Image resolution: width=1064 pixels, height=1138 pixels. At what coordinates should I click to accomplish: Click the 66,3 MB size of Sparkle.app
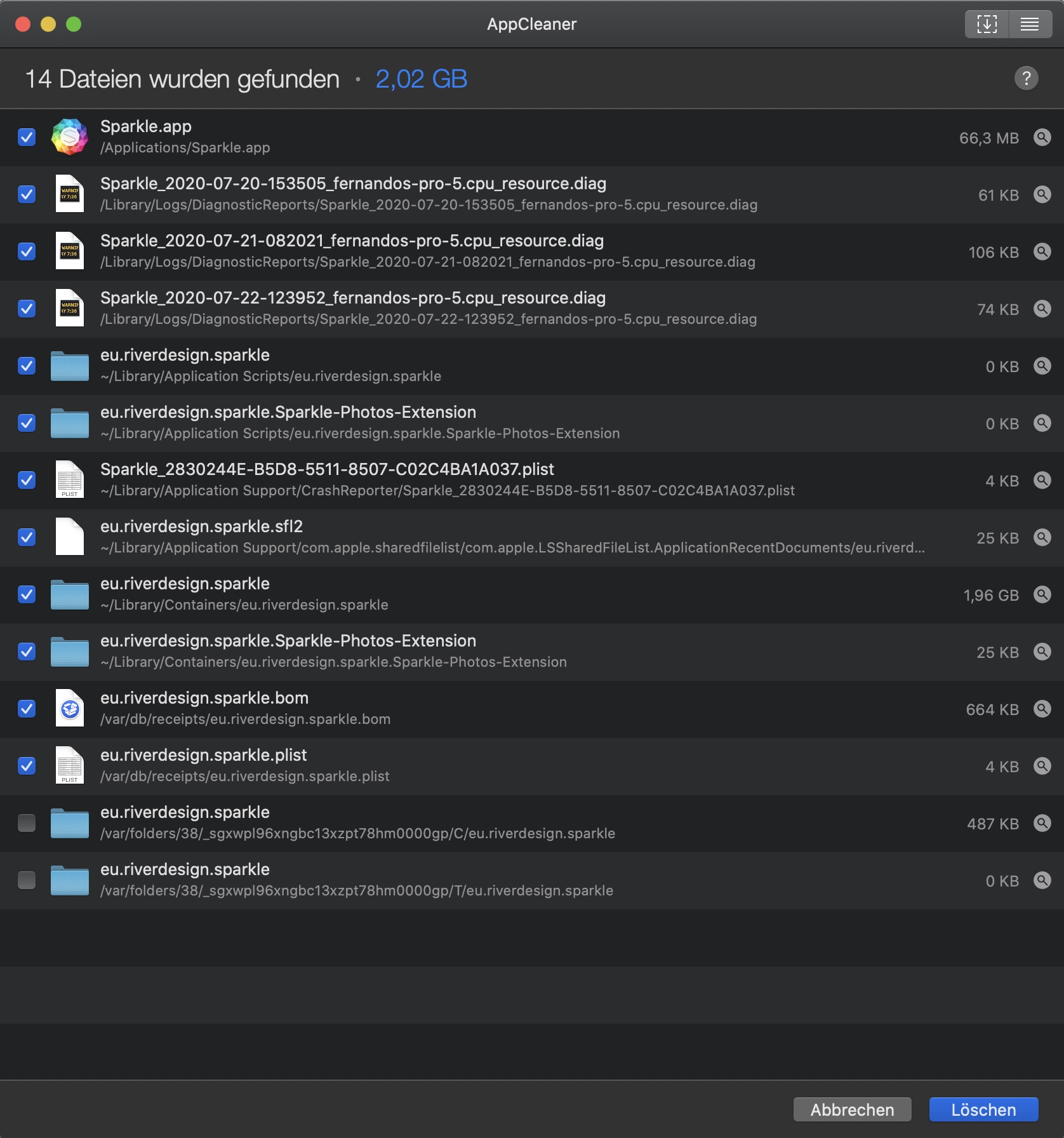(989, 138)
